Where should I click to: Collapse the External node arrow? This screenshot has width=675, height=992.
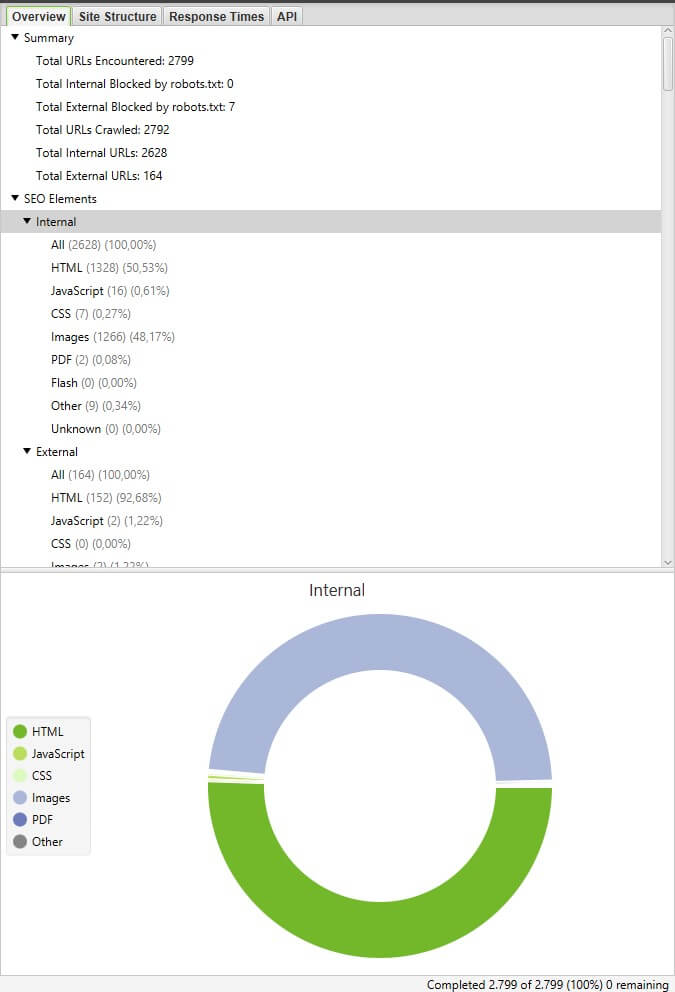pos(27,452)
